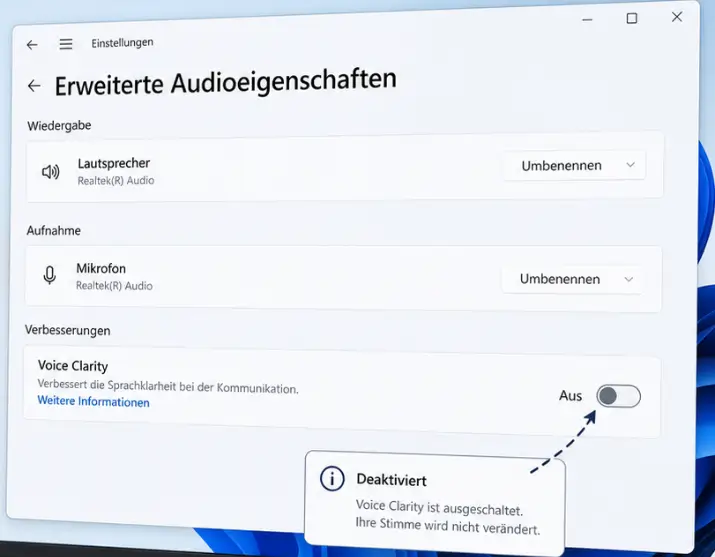Click the Voice Clarity title
Image resolution: width=715 pixels, height=557 pixels.
click(73, 366)
